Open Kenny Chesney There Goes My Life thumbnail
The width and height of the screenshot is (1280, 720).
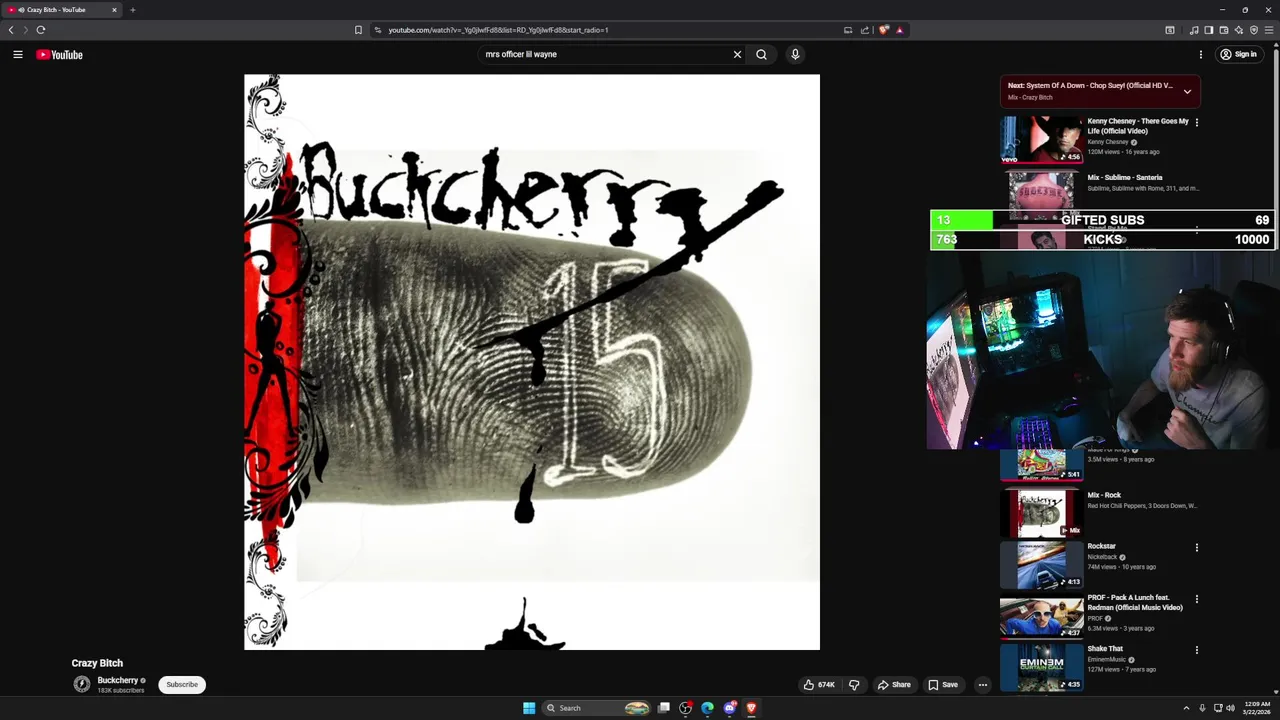1041,140
